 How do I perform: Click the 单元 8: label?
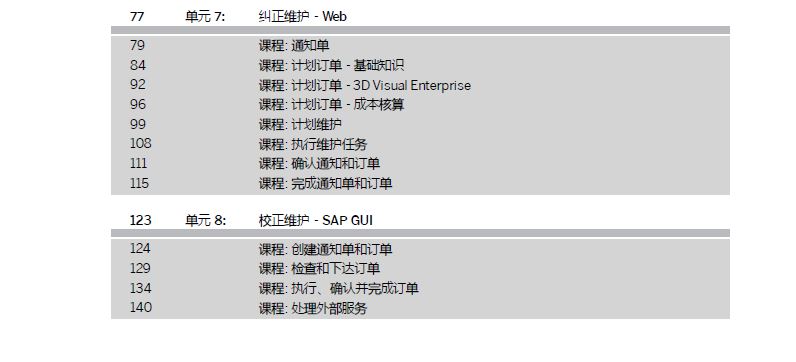(206, 220)
